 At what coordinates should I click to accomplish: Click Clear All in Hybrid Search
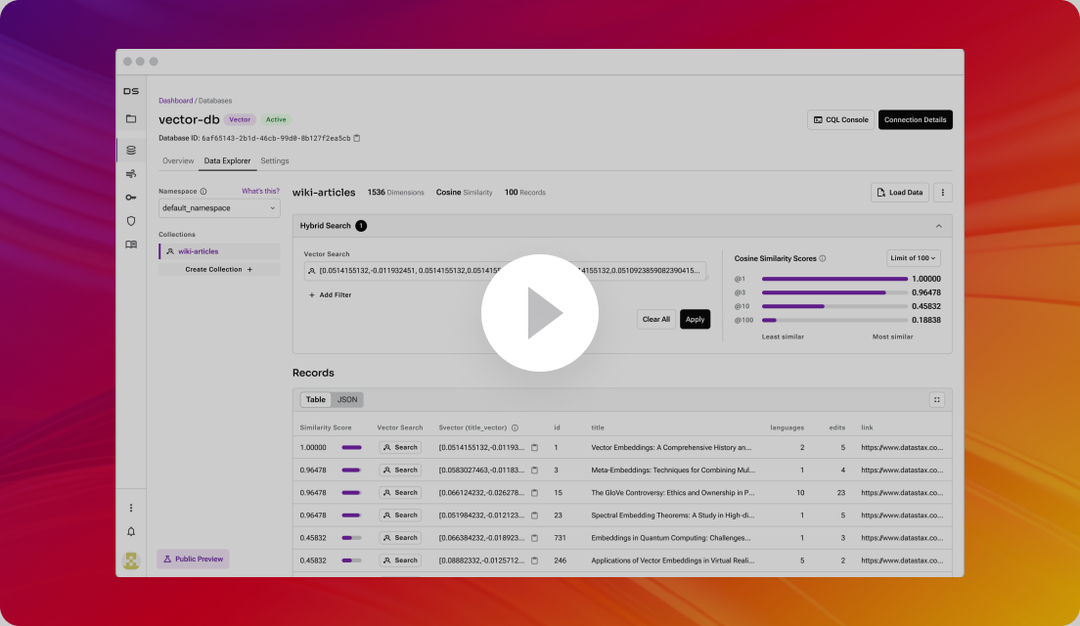click(x=656, y=320)
